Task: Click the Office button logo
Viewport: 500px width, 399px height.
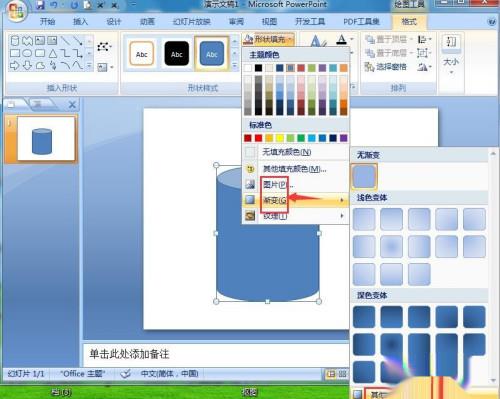Action: [x=16, y=11]
